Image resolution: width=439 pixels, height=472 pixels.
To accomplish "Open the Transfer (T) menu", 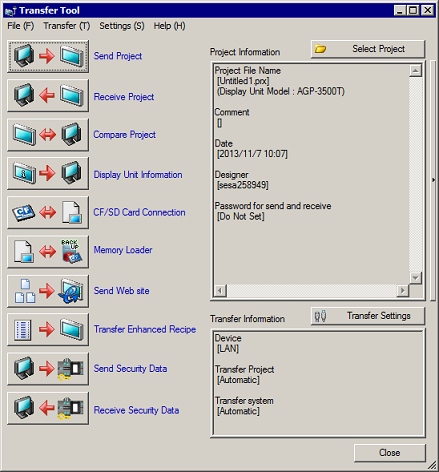I will pyautogui.click(x=67, y=26).
